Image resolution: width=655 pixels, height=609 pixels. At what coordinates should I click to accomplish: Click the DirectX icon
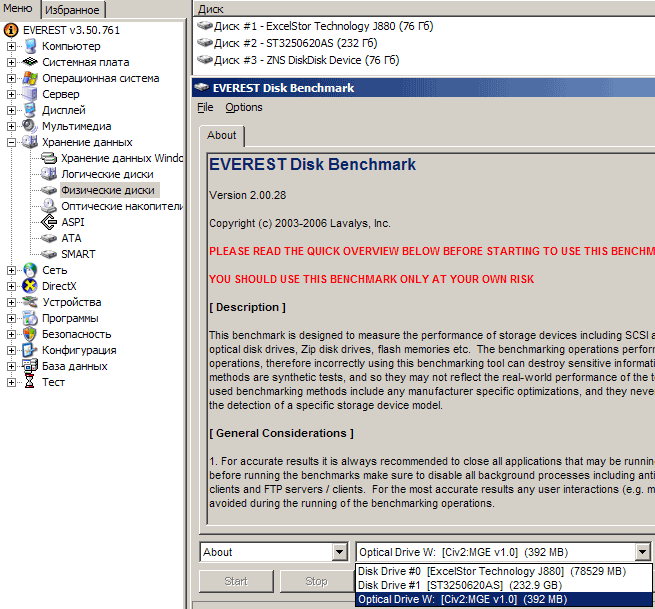tap(30, 286)
